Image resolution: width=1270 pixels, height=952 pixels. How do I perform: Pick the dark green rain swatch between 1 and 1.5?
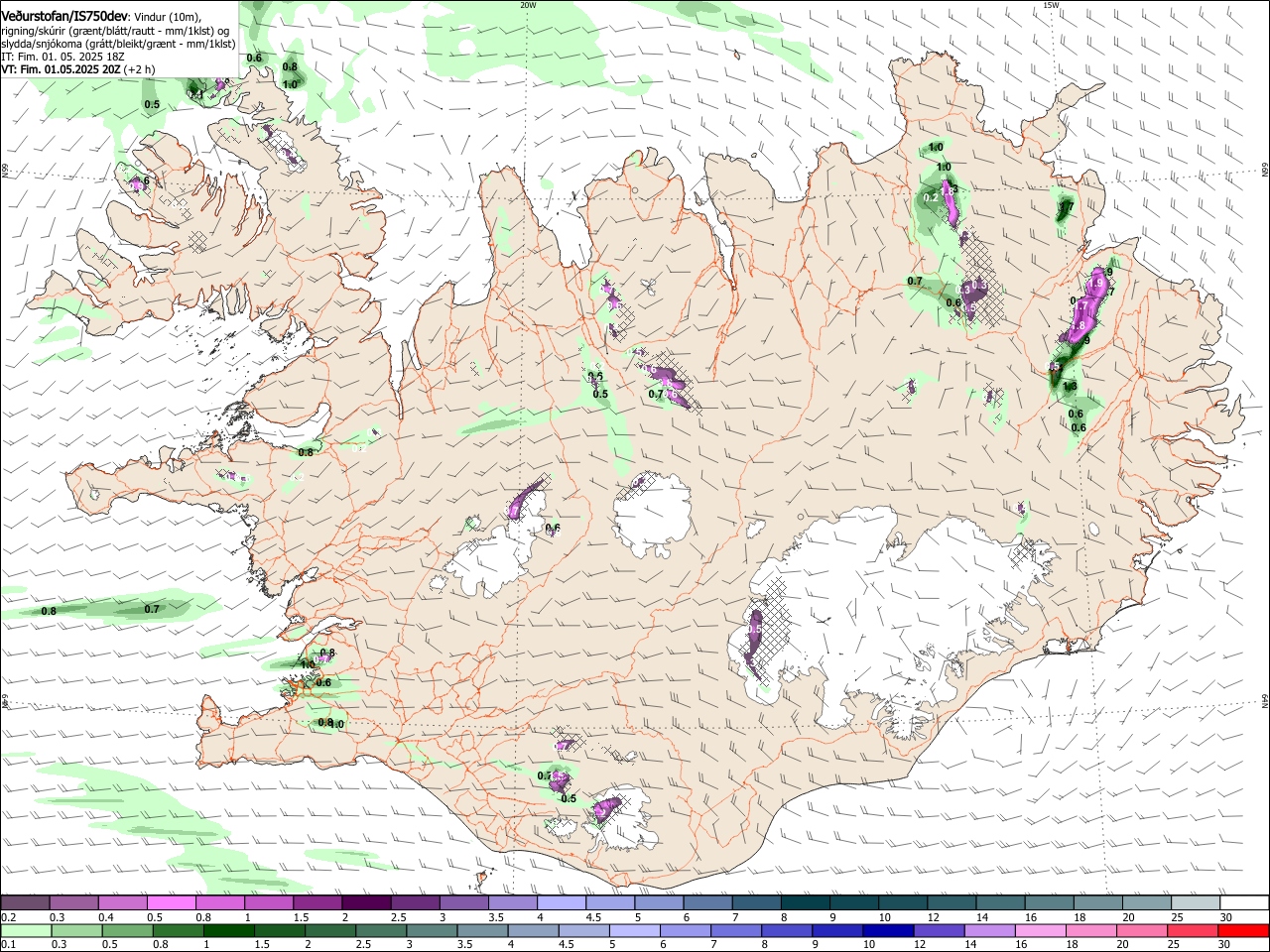click(229, 931)
